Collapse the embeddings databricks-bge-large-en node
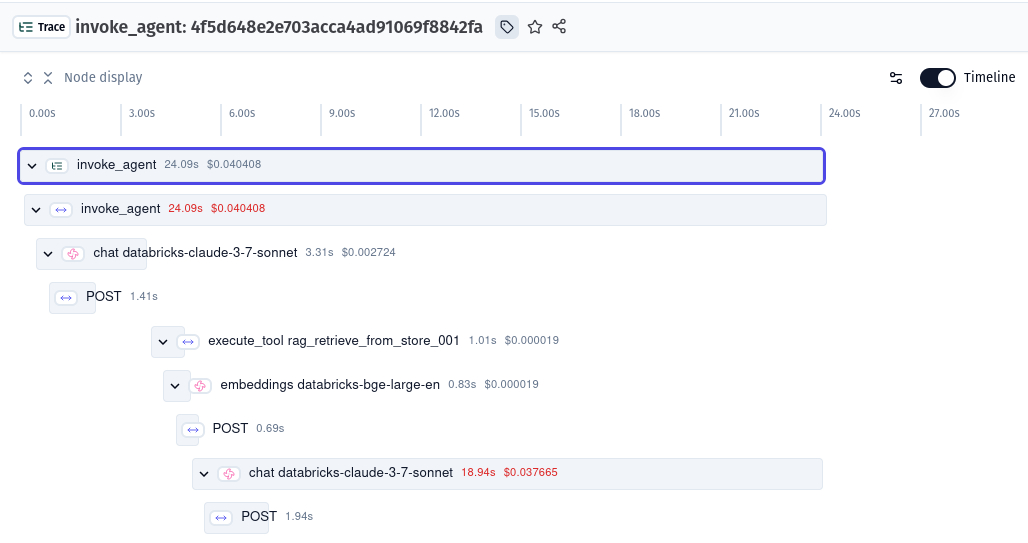The width and height of the screenshot is (1028, 543). point(175,385)
